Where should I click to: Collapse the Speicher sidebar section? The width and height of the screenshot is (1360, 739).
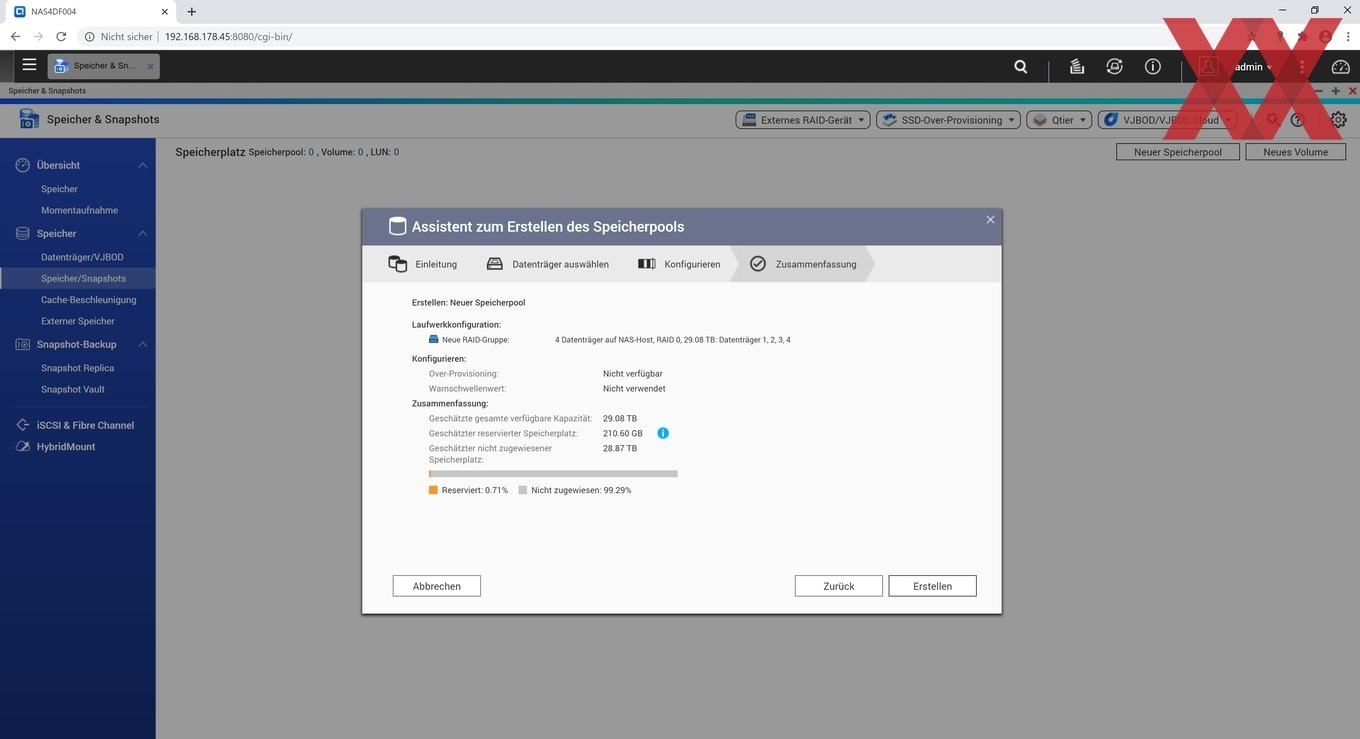[x=143, y=233]
